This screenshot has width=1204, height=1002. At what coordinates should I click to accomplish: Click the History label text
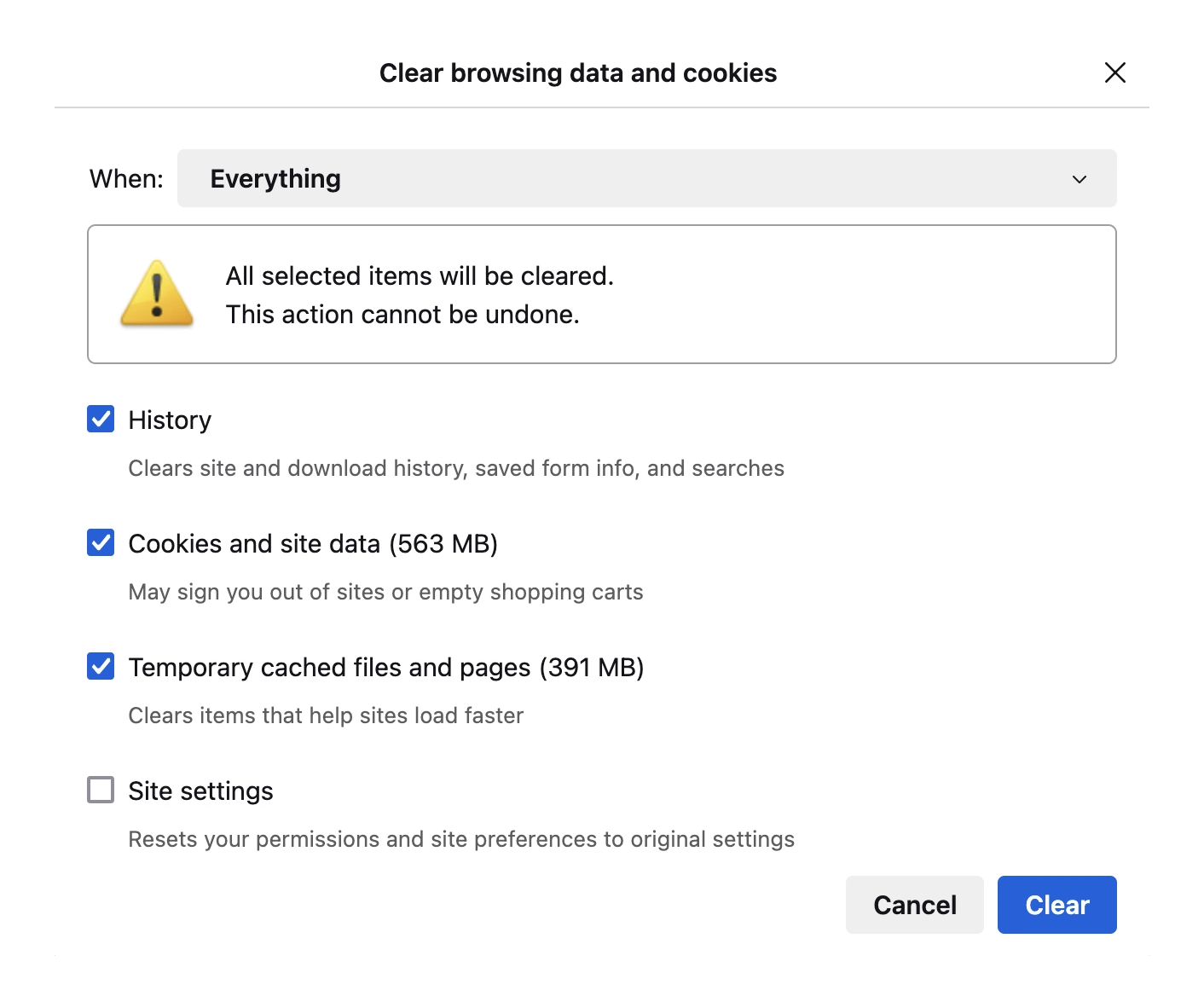tap(170, 419)
